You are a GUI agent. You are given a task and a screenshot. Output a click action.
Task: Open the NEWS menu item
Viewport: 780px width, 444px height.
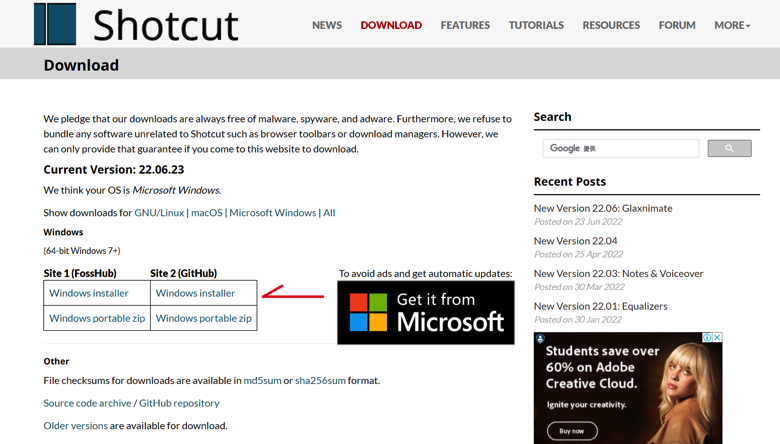pos(327,25)
